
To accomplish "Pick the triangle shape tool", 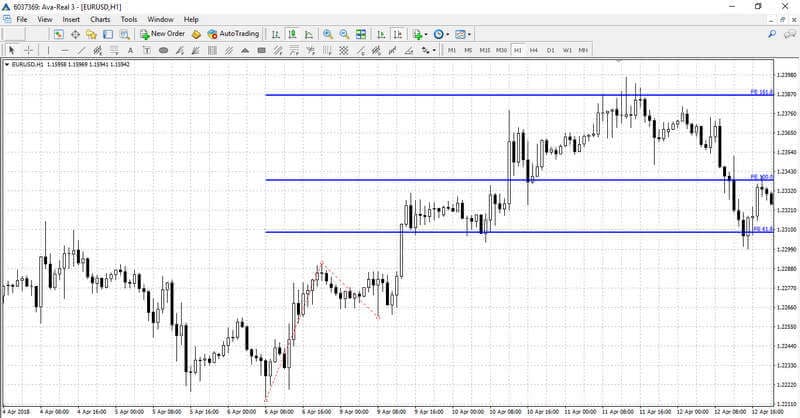I will (x=245, y=50).
